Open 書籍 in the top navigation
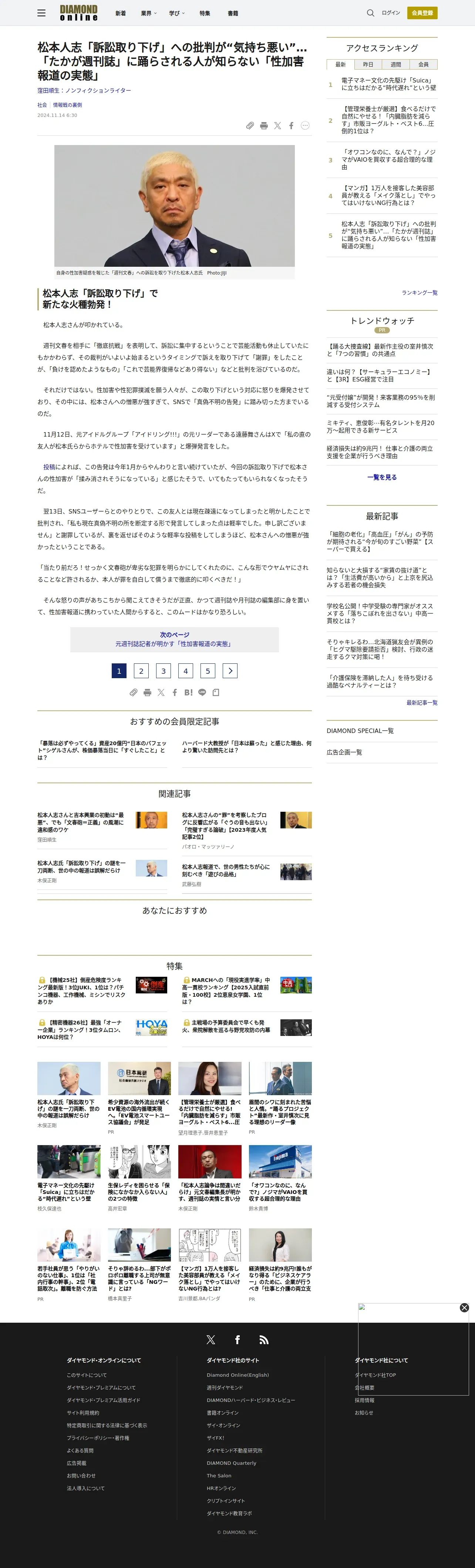This screenshot has width=475, height=1568. [233, 13]
